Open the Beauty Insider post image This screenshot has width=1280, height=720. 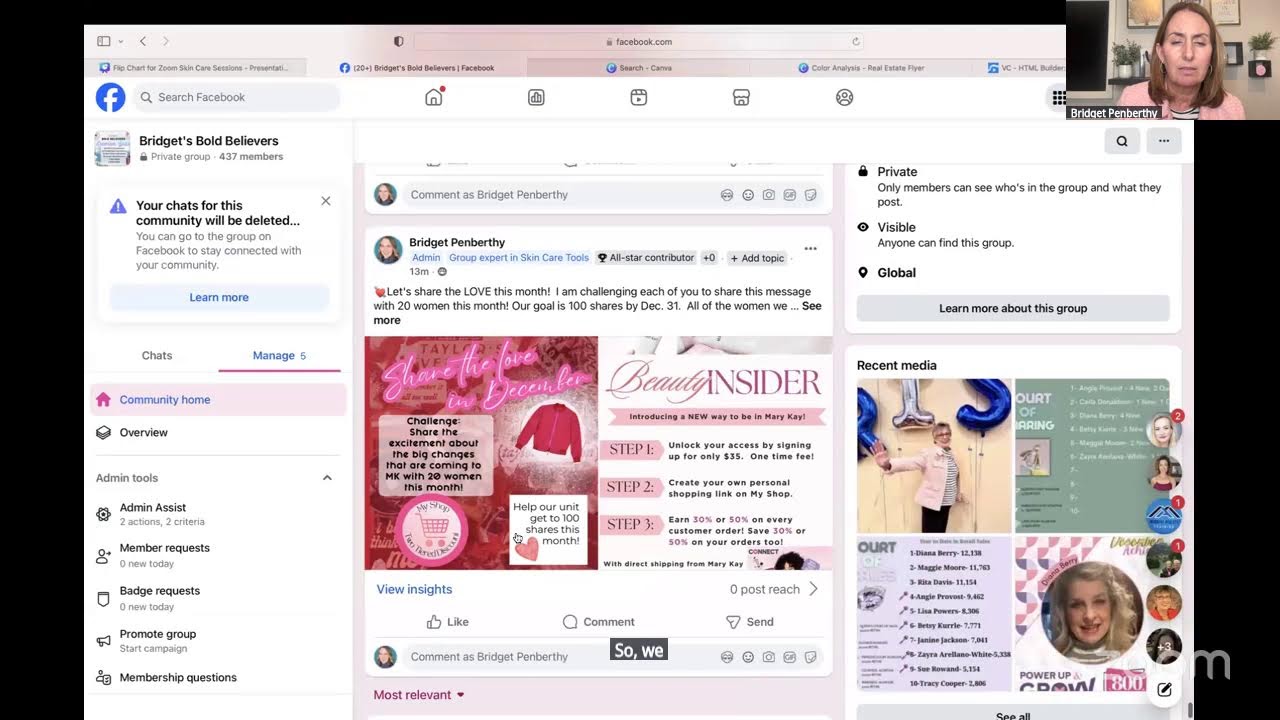pos(716,453)
